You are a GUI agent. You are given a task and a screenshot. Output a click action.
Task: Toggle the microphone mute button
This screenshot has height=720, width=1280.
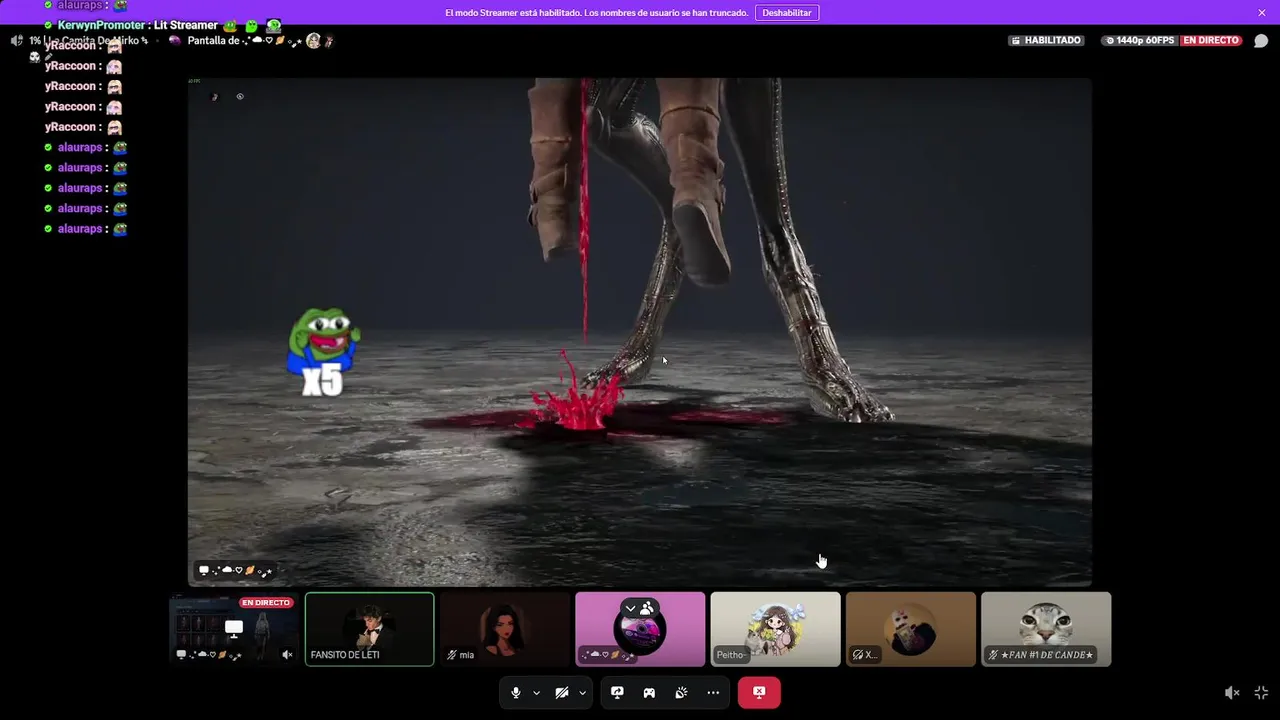(516, 693)
